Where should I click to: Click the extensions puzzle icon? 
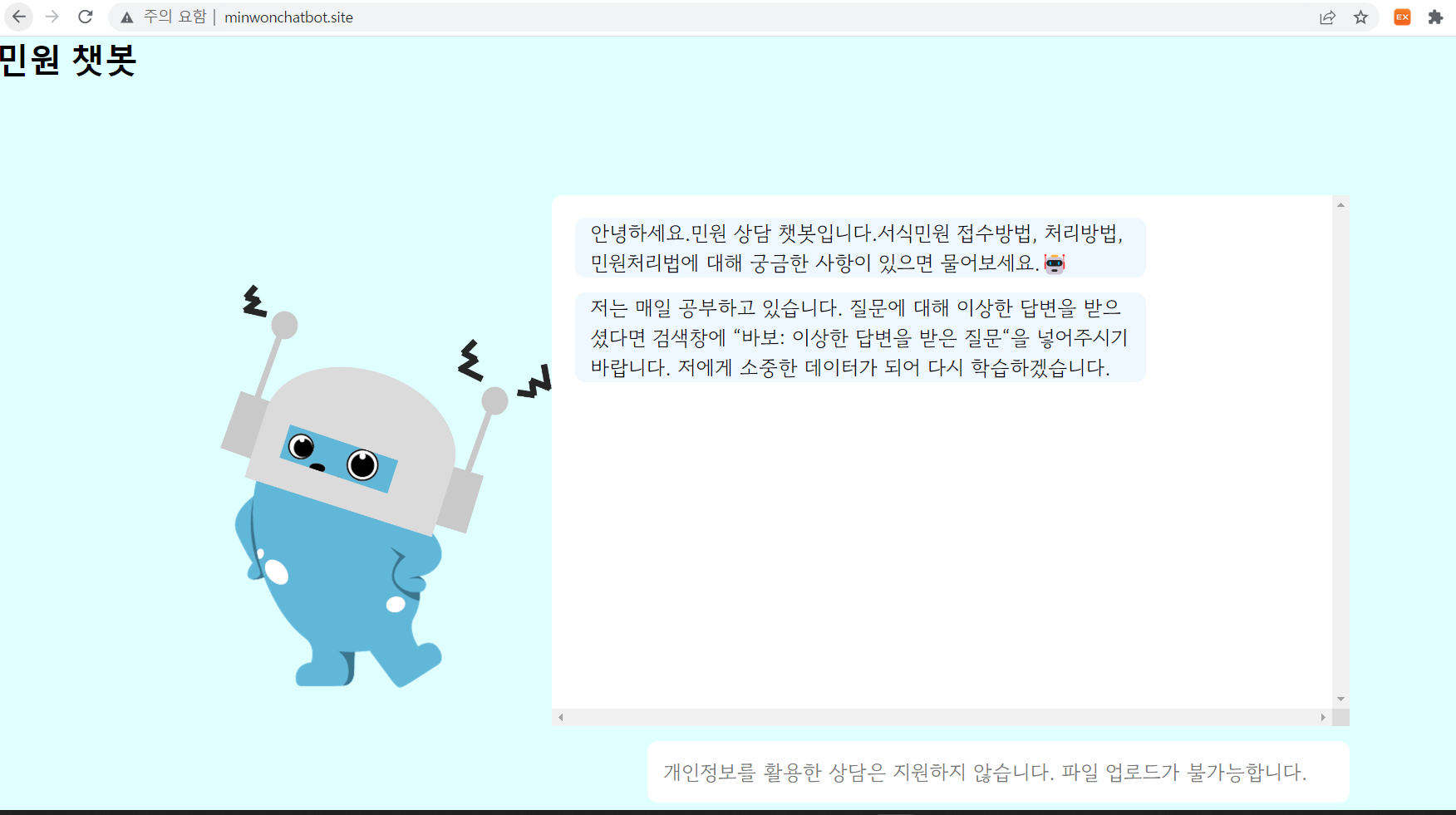[x=1435, y=17]
